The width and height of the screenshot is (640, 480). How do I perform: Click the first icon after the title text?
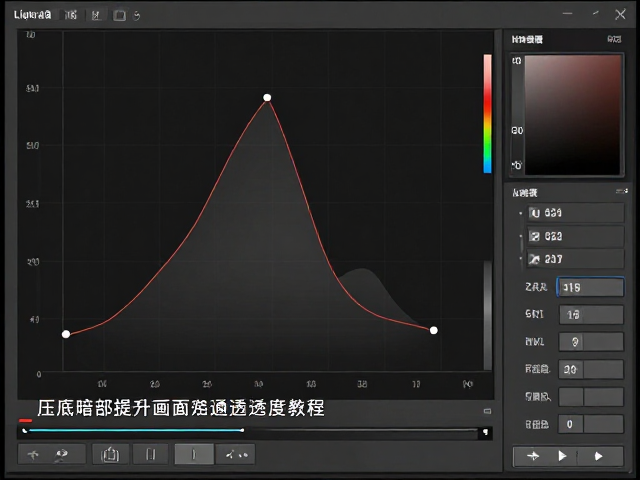71,15
